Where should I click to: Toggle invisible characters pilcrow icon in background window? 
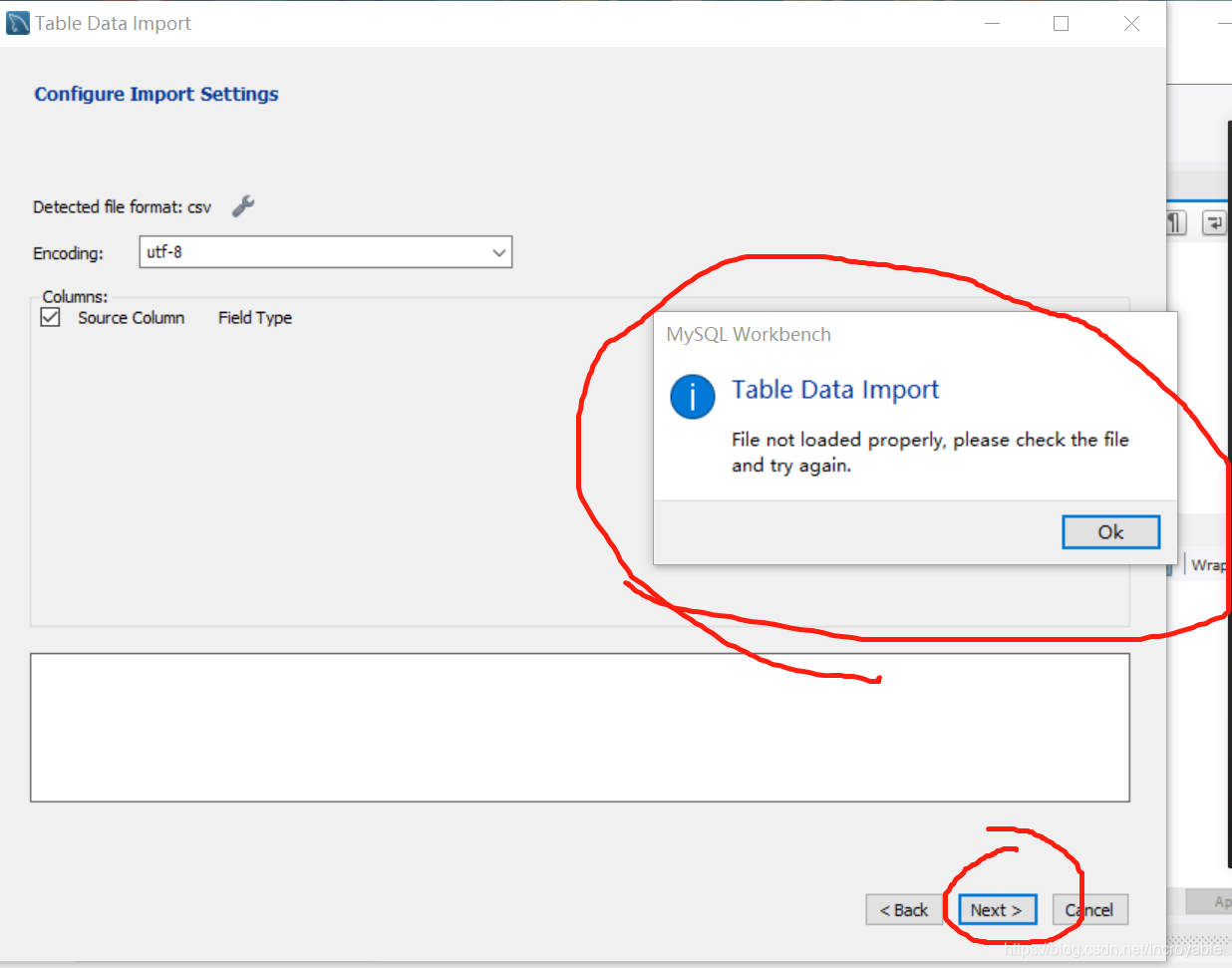1176,223
